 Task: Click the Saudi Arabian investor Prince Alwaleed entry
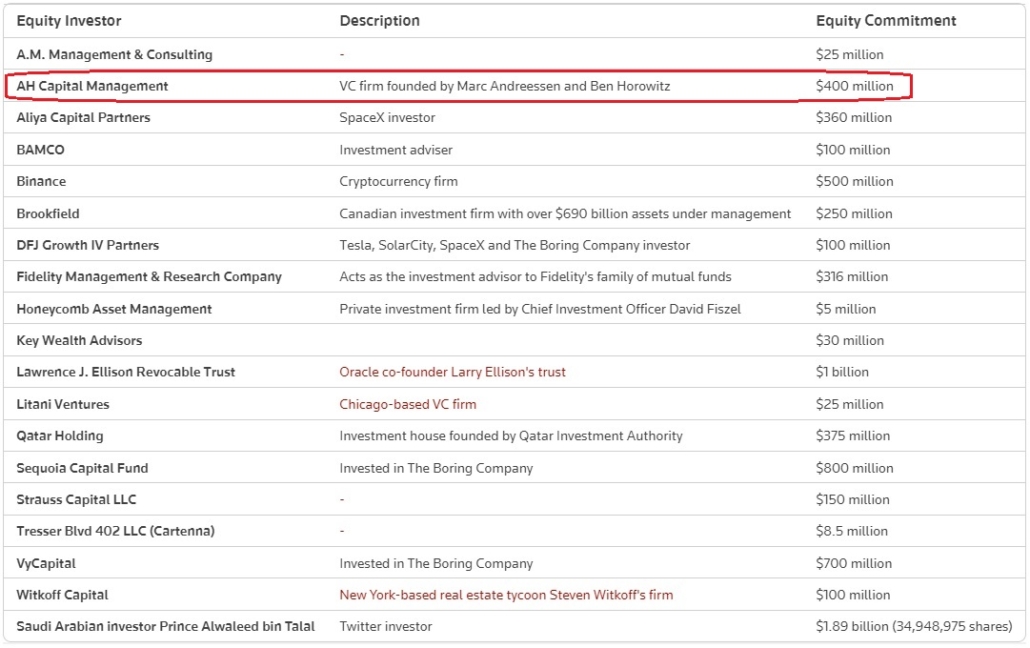[165, 626]
